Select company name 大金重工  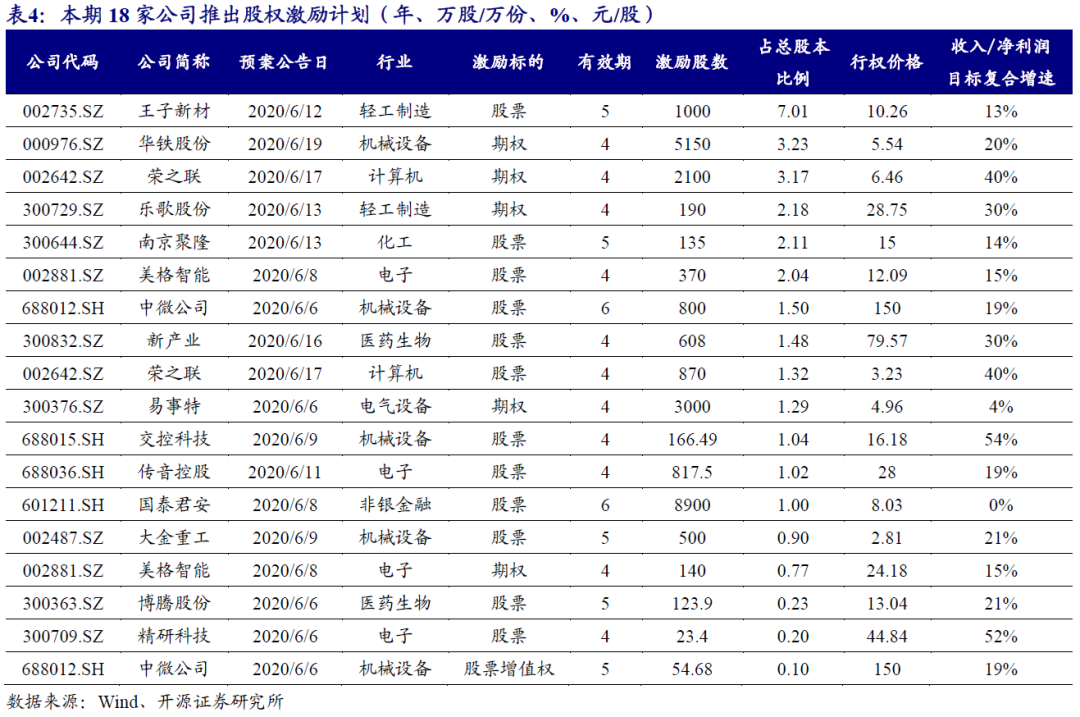click(174, 537)
